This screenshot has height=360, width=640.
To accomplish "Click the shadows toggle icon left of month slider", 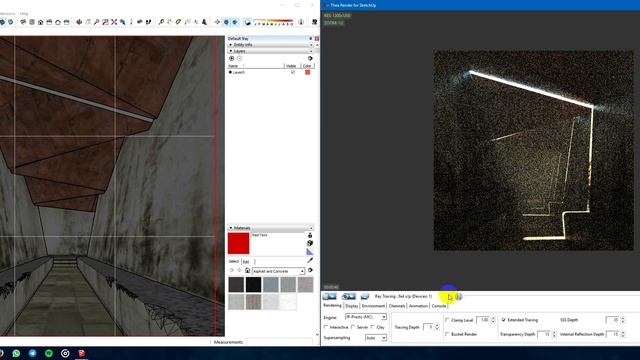I will coord(247,22).
